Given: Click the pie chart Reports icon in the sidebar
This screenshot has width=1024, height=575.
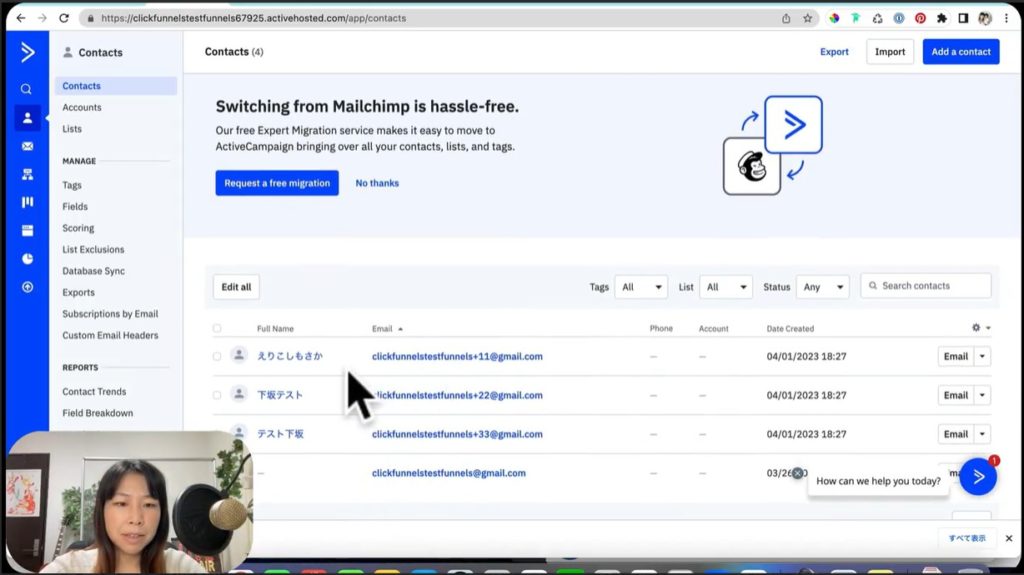Looking at the screenshot, I should point(27,259).
